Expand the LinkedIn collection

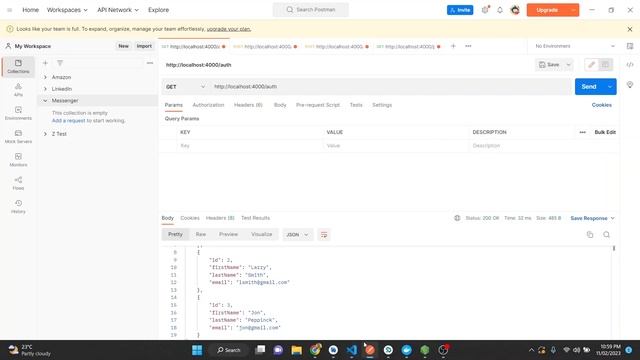(x=45, y=89)
